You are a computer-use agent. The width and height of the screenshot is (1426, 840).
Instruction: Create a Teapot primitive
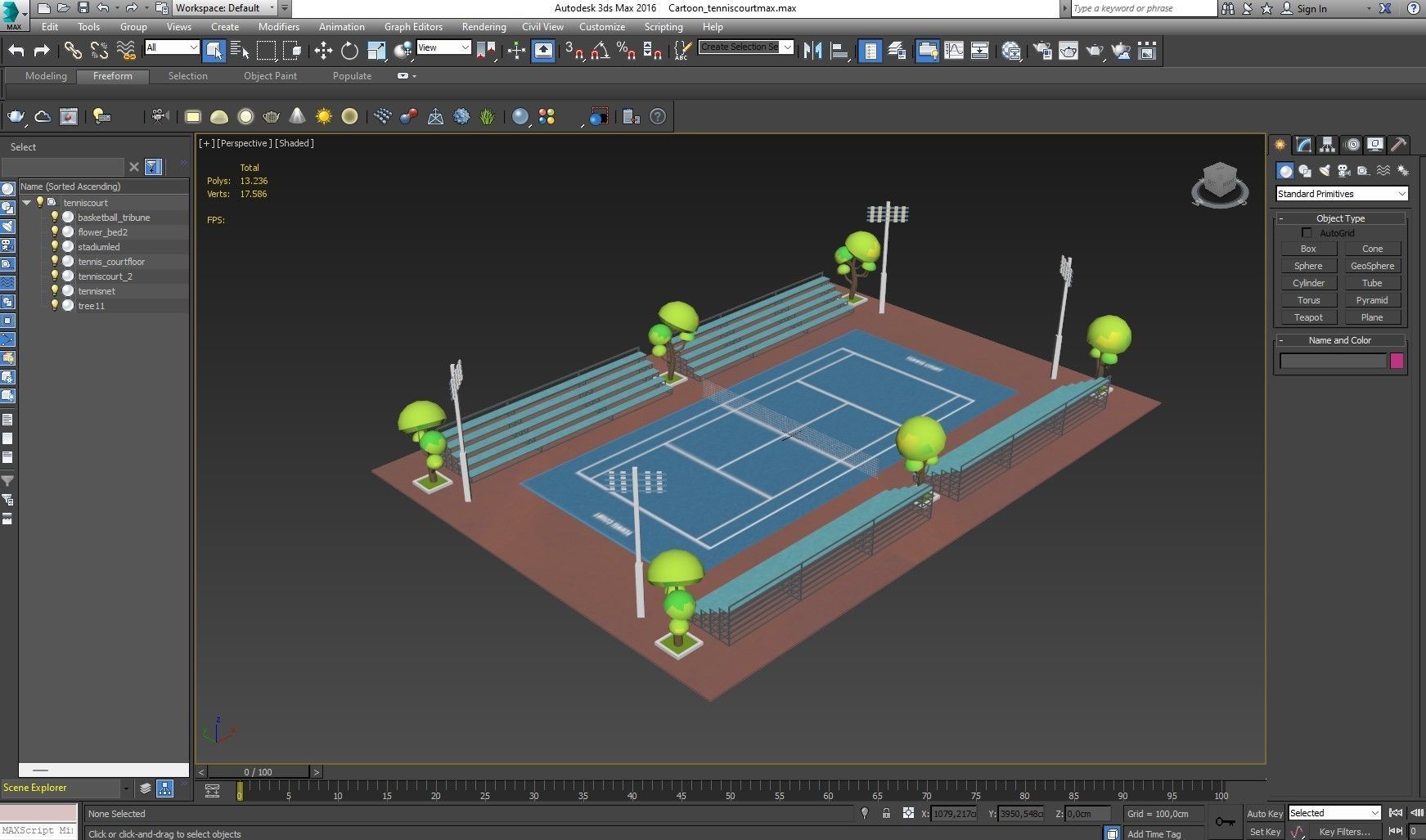point(1308,317)
